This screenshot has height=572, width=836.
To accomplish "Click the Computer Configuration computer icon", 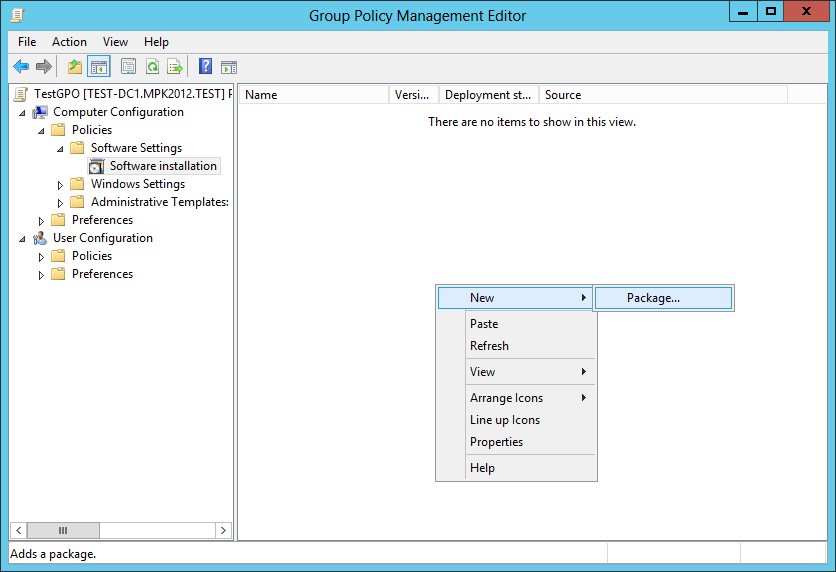I will [39, 112].
